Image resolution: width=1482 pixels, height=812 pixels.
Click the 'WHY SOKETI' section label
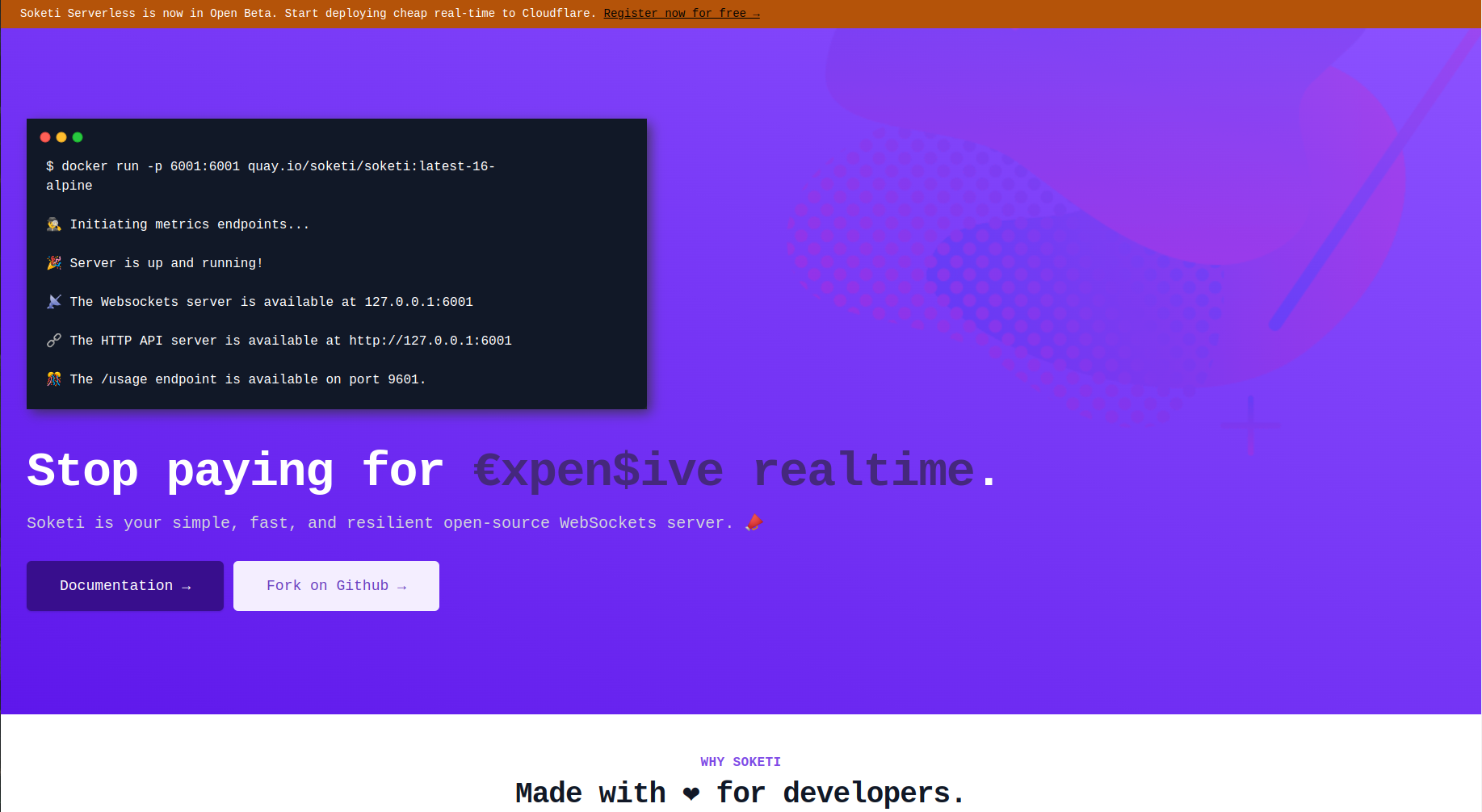click(741, 762)
